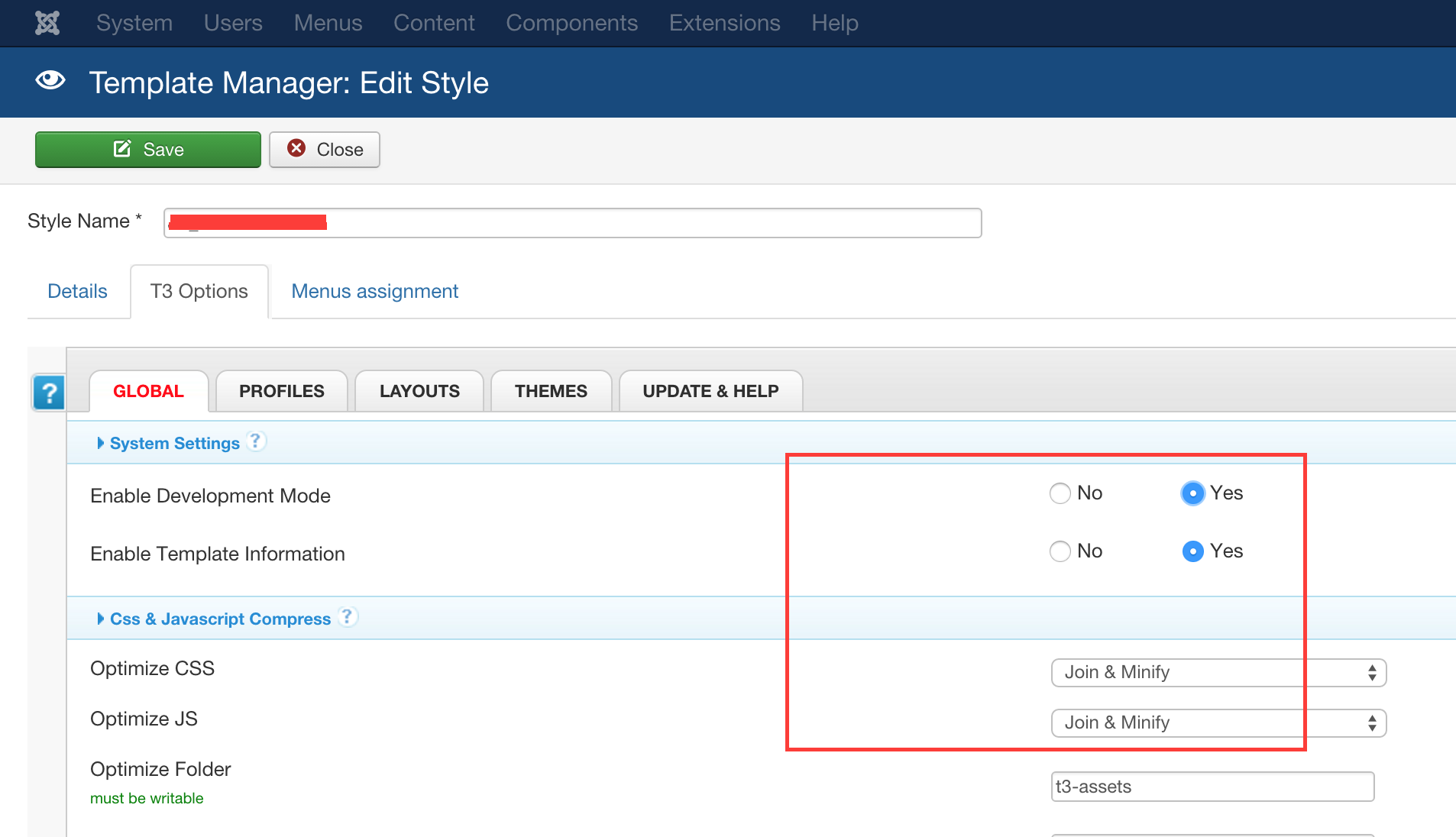Open the Optimize JS dropdown
The height and width of the screenshot is (837, 1456).
tap(1218, 723)
